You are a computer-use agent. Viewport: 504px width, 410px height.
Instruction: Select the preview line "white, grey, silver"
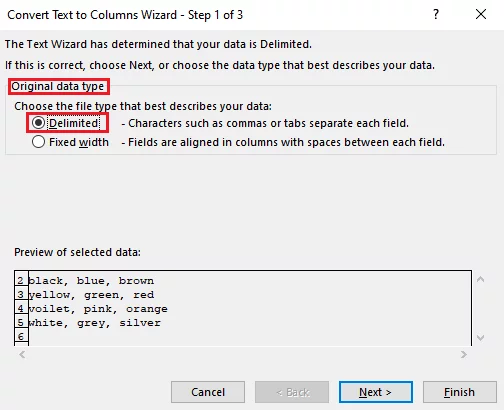[95, 323]
